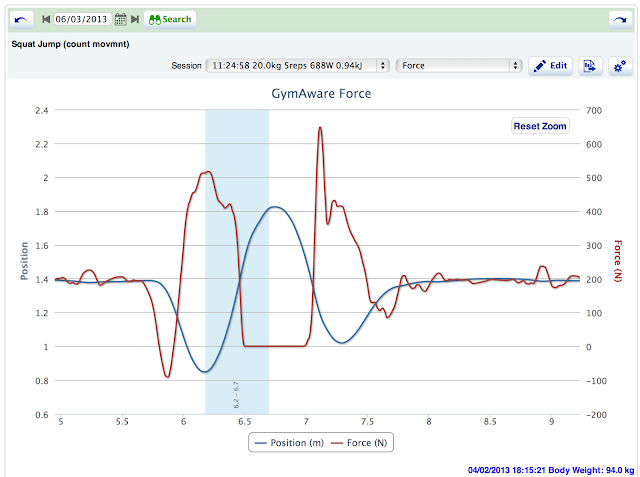
Task: Click the 'Force (N)' right axis label
Action: 618,261
